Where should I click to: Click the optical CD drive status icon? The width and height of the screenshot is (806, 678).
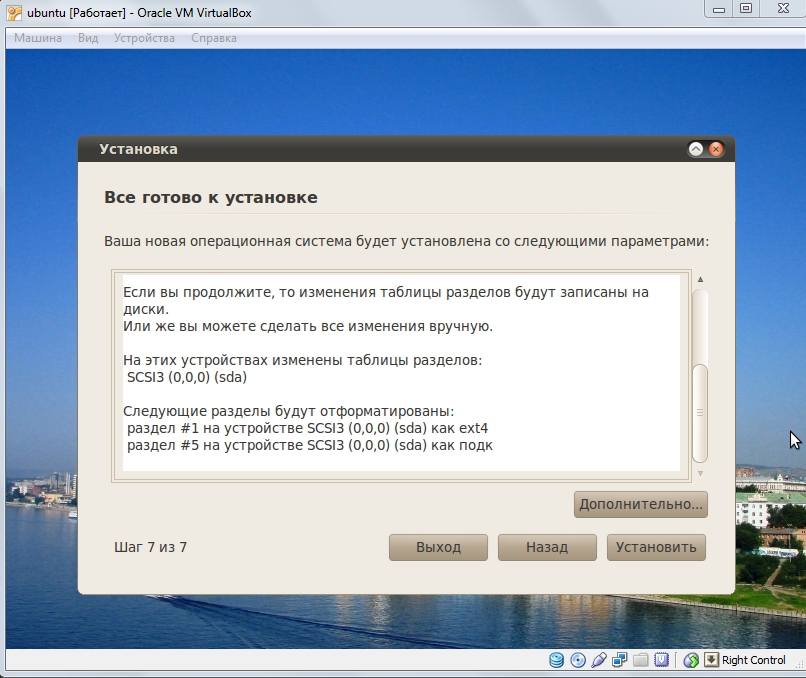click(578, 660)
